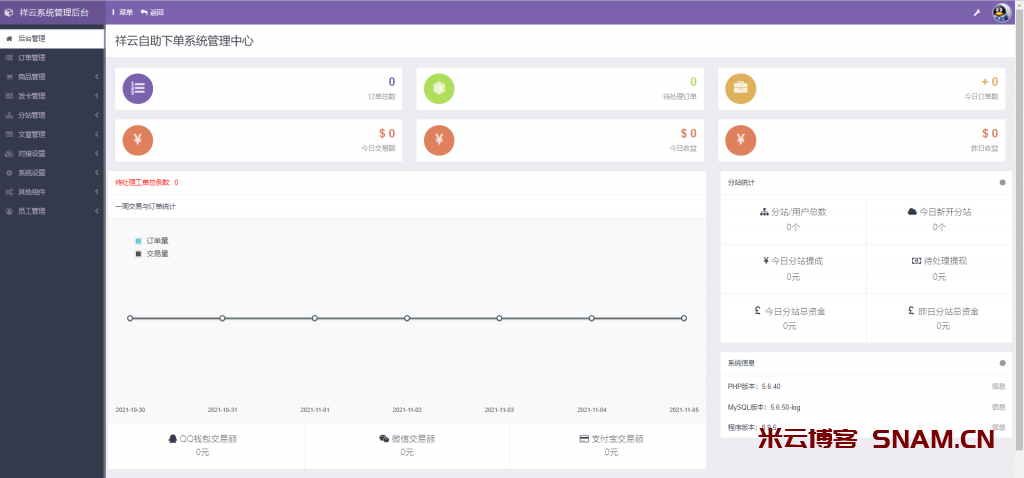1024x478 pixels.
Task: Open the user avatar in top-right corner
Action: pos(1001,12)
